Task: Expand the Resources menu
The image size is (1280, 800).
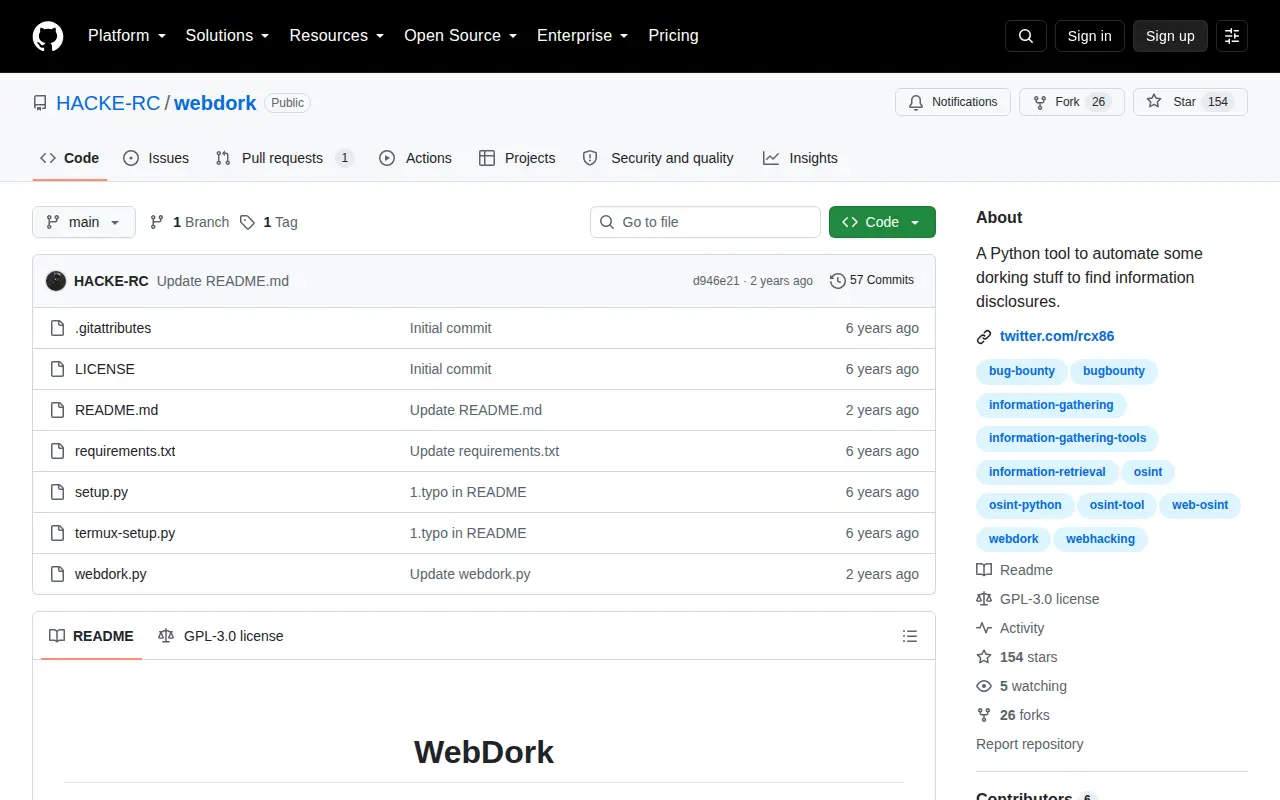Action: pyautogui.click(x=336, y=35)
